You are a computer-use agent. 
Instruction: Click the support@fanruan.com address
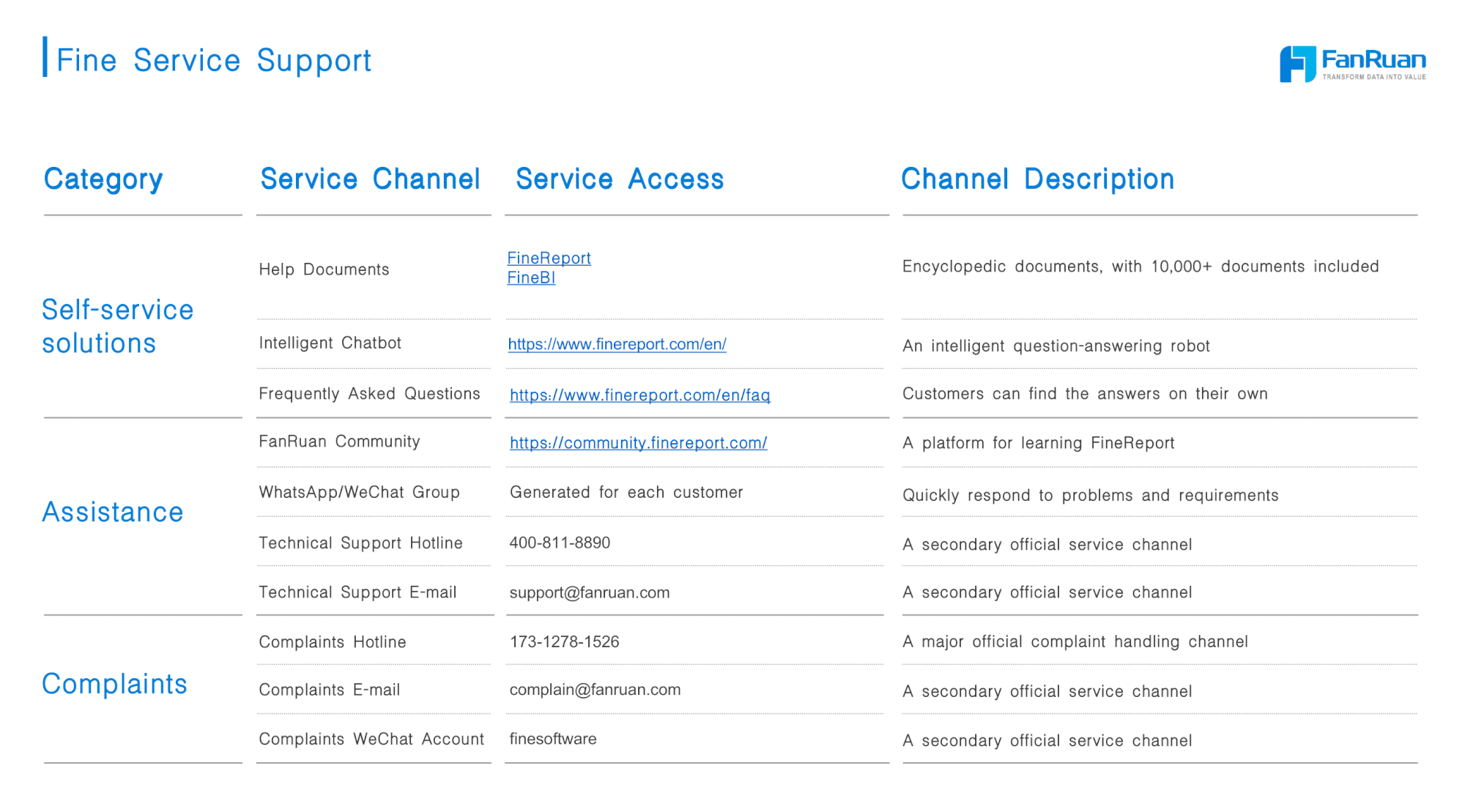click(590, 592)
